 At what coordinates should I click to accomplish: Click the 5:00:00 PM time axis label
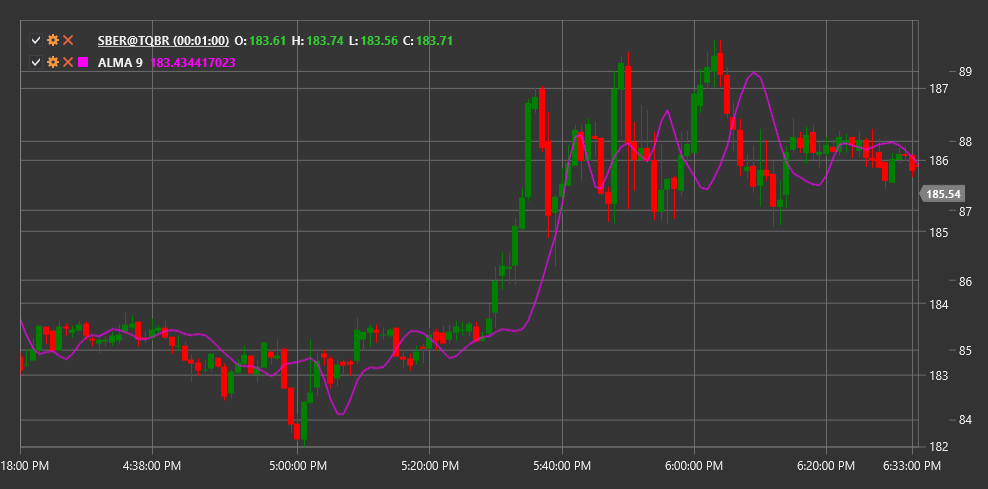297,466
